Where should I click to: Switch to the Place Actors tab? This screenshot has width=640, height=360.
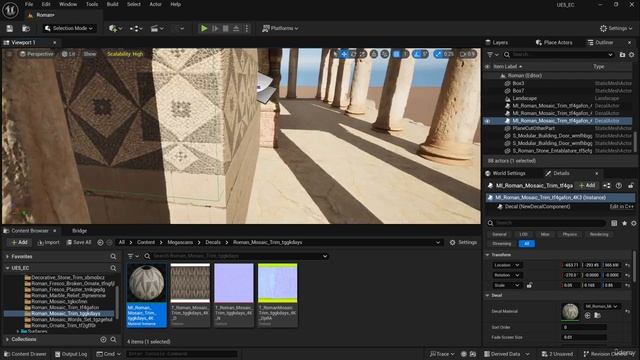coord(554,42)
